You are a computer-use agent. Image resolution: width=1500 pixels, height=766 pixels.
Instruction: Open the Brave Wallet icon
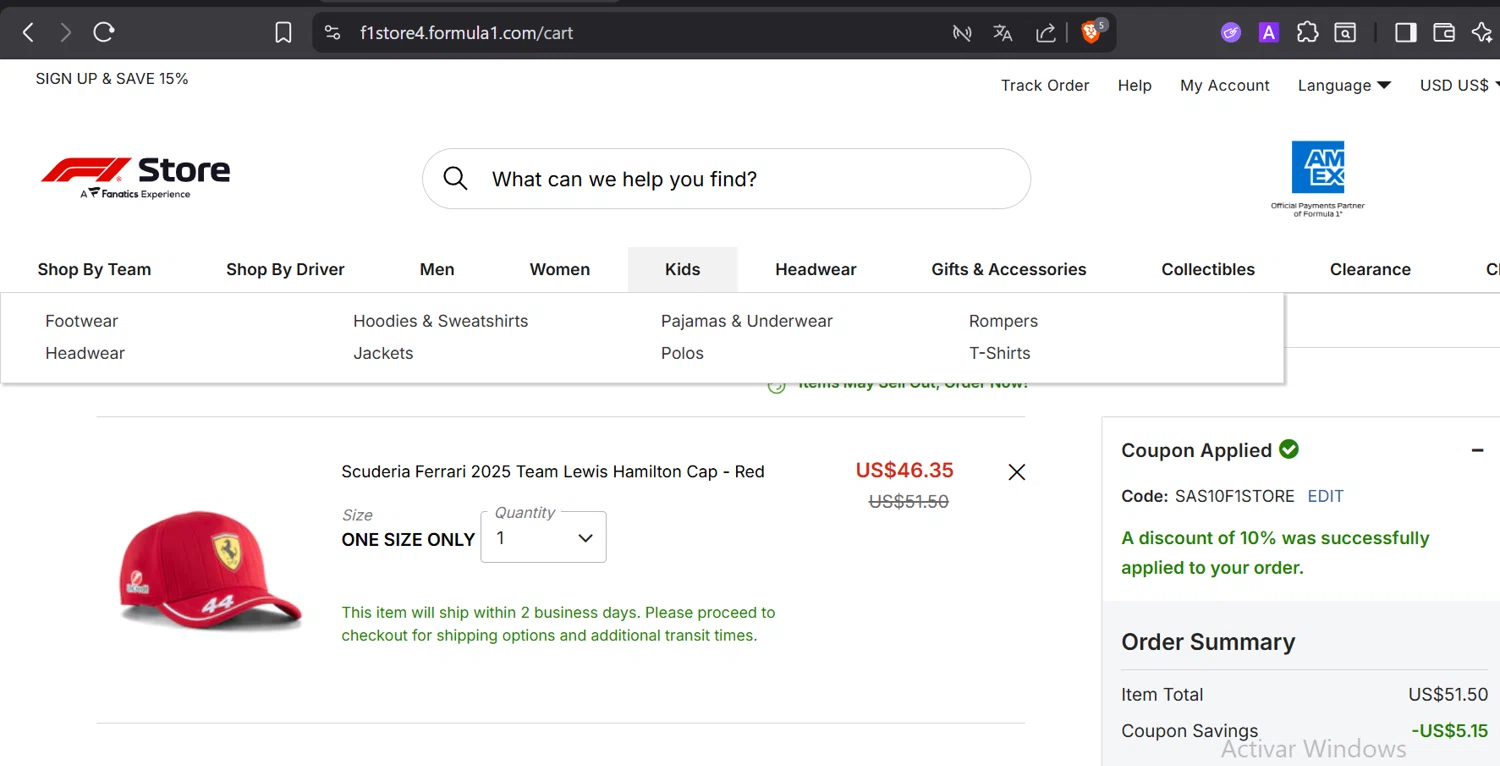pyautogui.click(x=1443, y=33)
